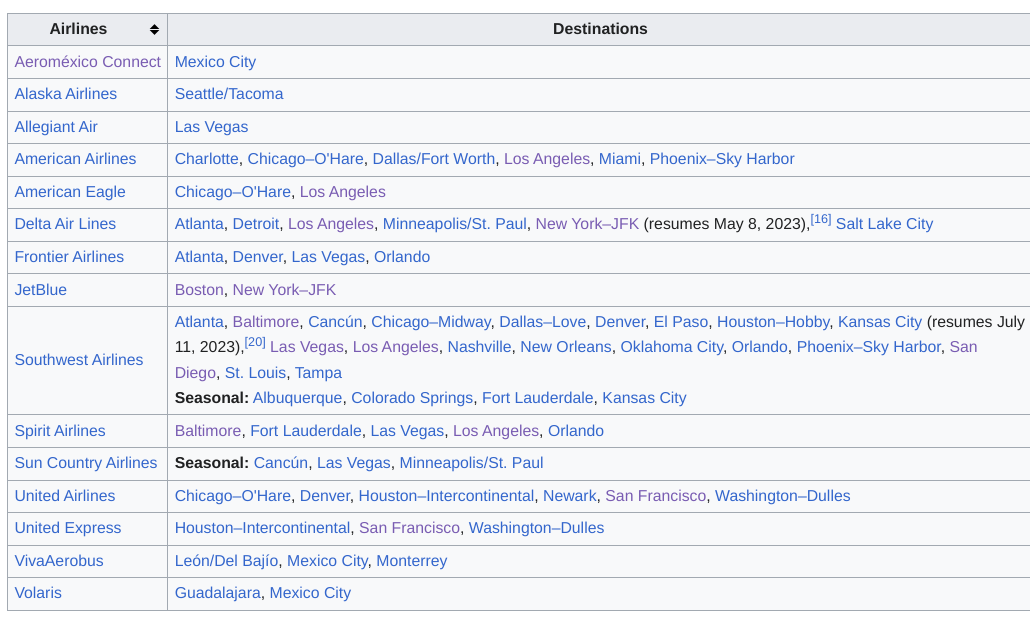1030x623 pixels.
Task: Open Mexico City in Aeroméxico Connect row
Action: coord(215,62)
